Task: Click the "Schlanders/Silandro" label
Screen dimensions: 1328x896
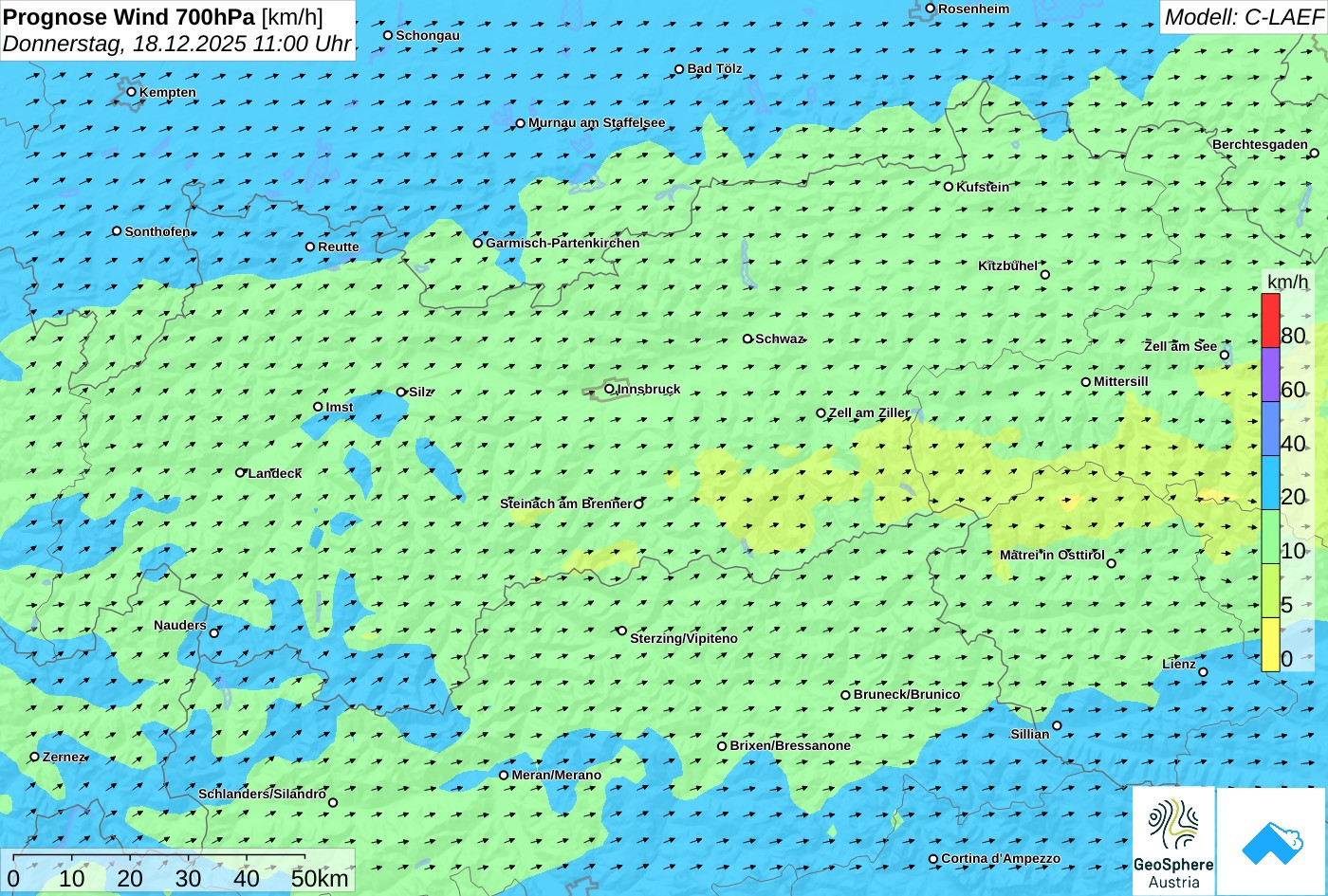Action: (262, 794)
